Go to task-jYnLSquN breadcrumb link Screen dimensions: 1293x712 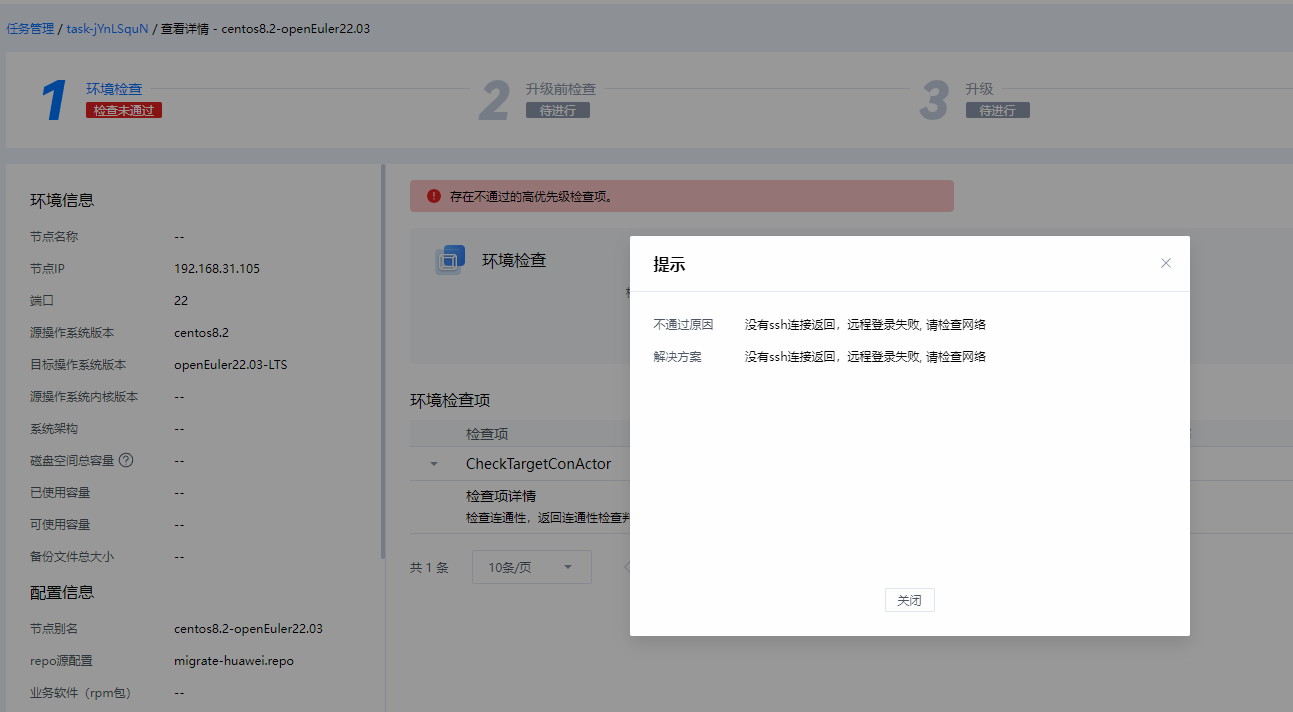pyautogui.click(x=107, y=29)
